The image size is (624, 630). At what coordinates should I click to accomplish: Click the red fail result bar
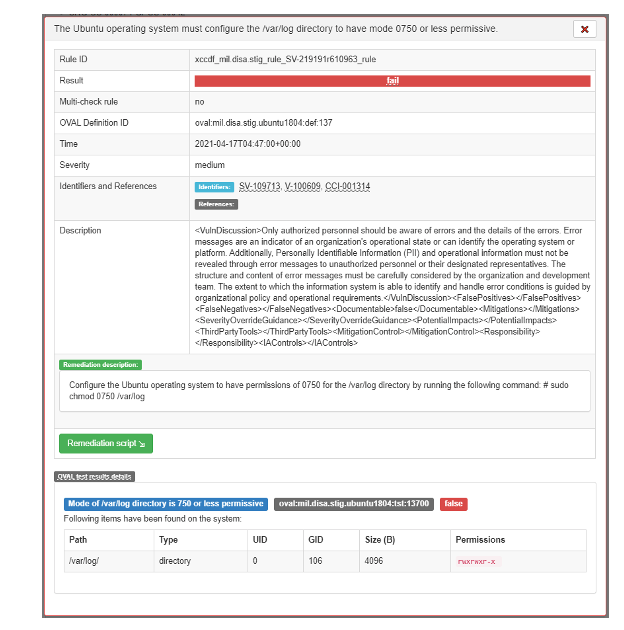392,81
